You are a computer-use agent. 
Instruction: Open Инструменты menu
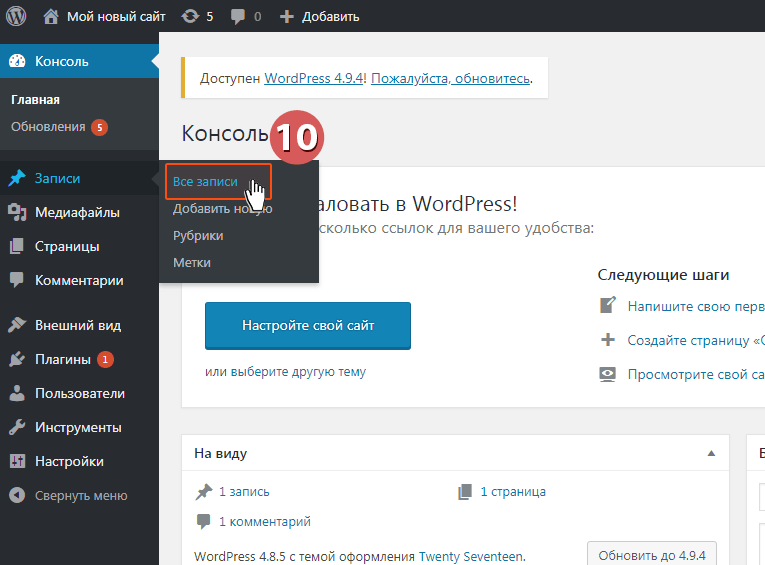pyautogui.click(x=80, y=428)
